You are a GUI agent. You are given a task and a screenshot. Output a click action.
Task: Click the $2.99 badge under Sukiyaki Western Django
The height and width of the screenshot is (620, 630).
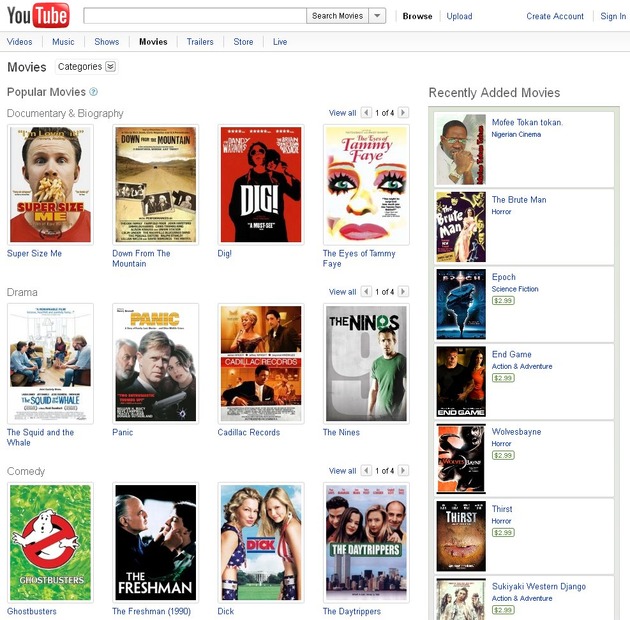click(503, 610)
